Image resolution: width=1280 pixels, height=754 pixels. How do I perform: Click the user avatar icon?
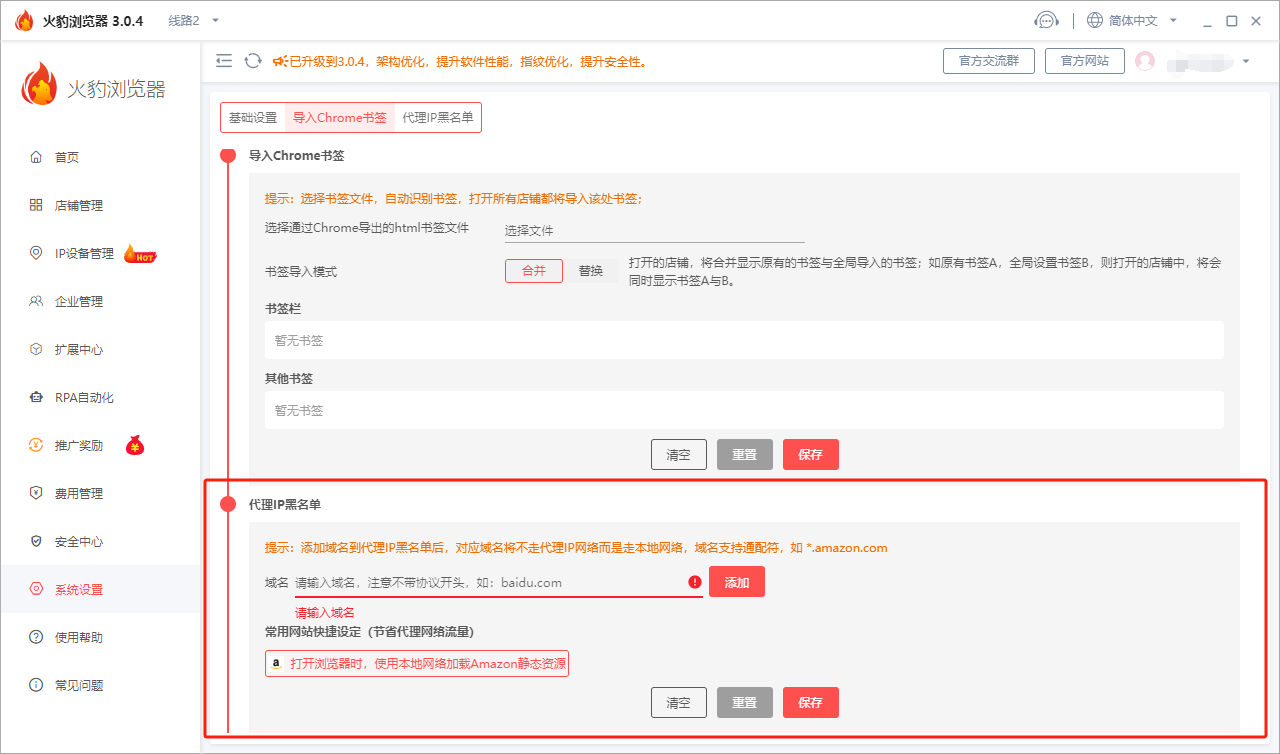click(x=1145, y=61)
